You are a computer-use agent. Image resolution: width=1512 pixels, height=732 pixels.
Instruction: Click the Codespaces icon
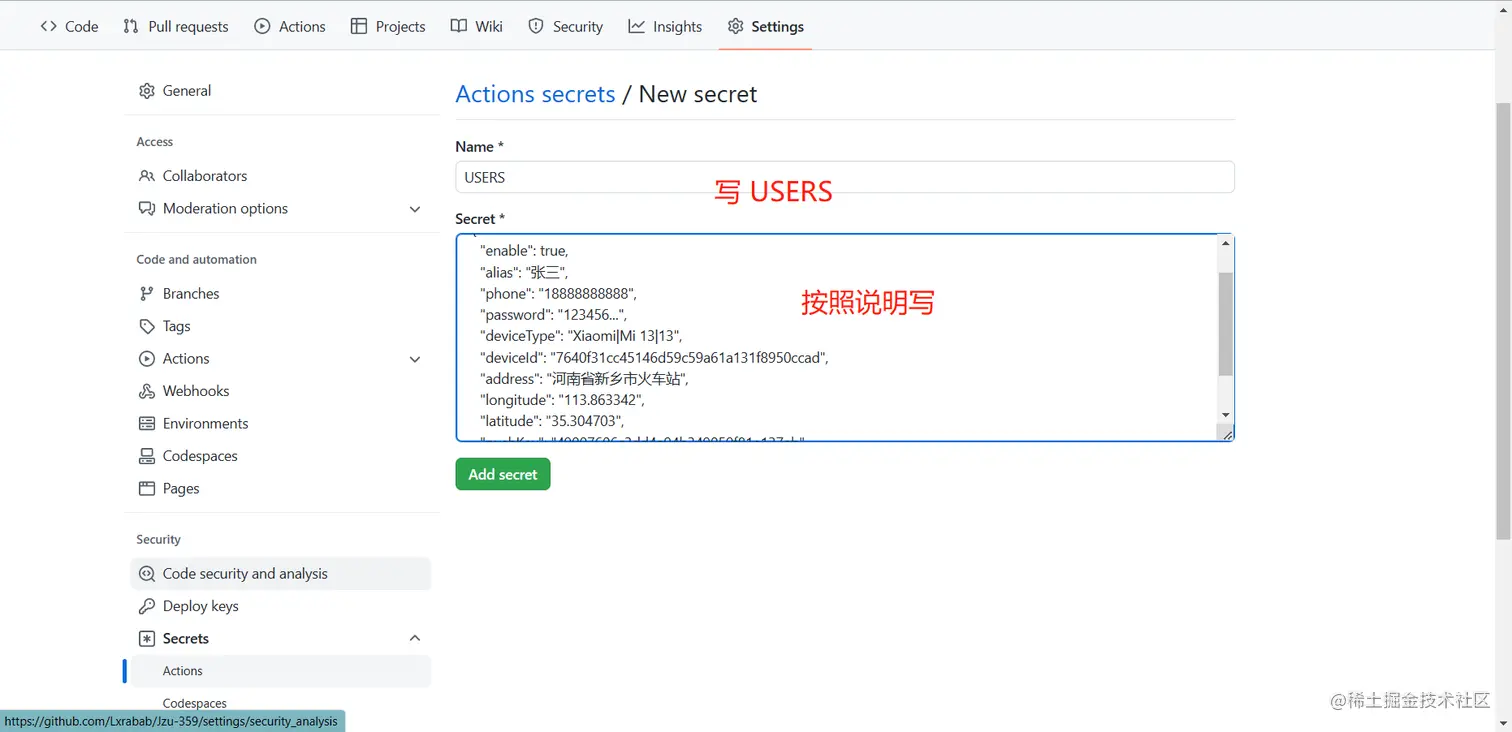coord(147,457)
